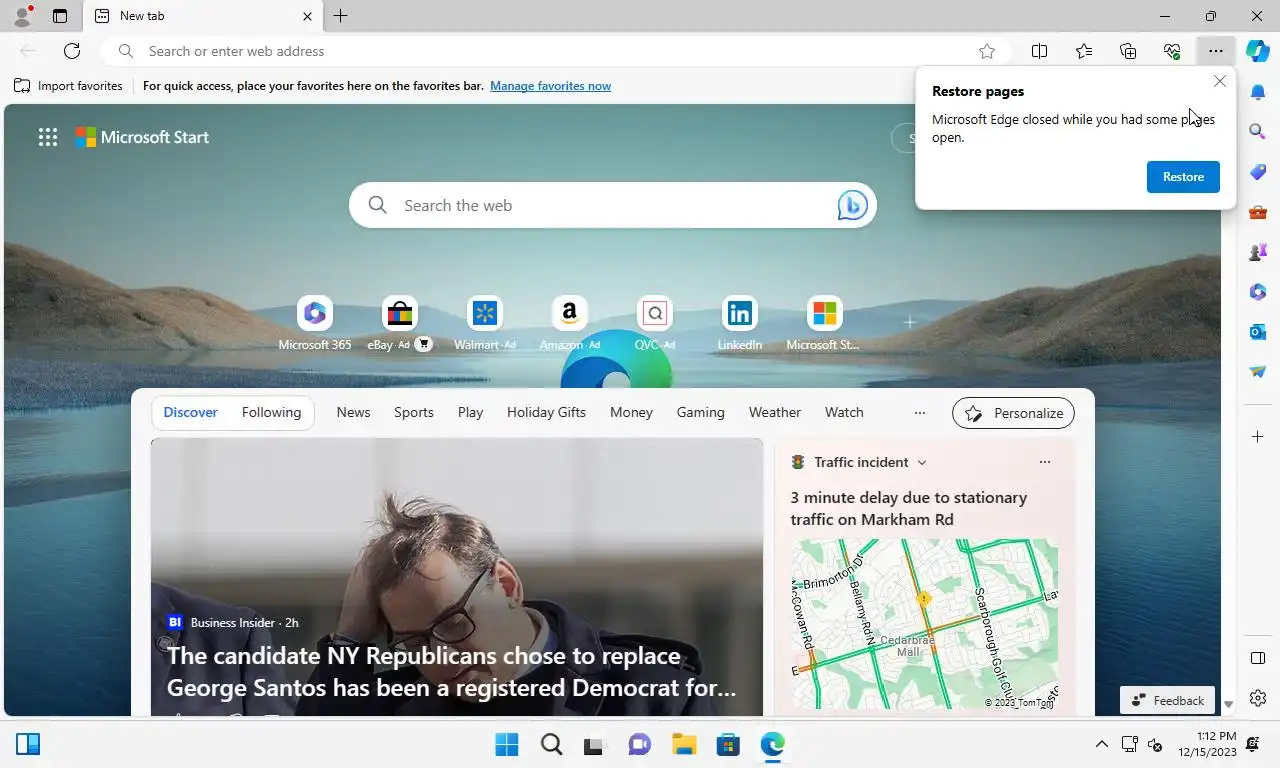The image size is (1280, 768).
Task: Open the tab actions menu icon
Action: click(x=60, y=16)
